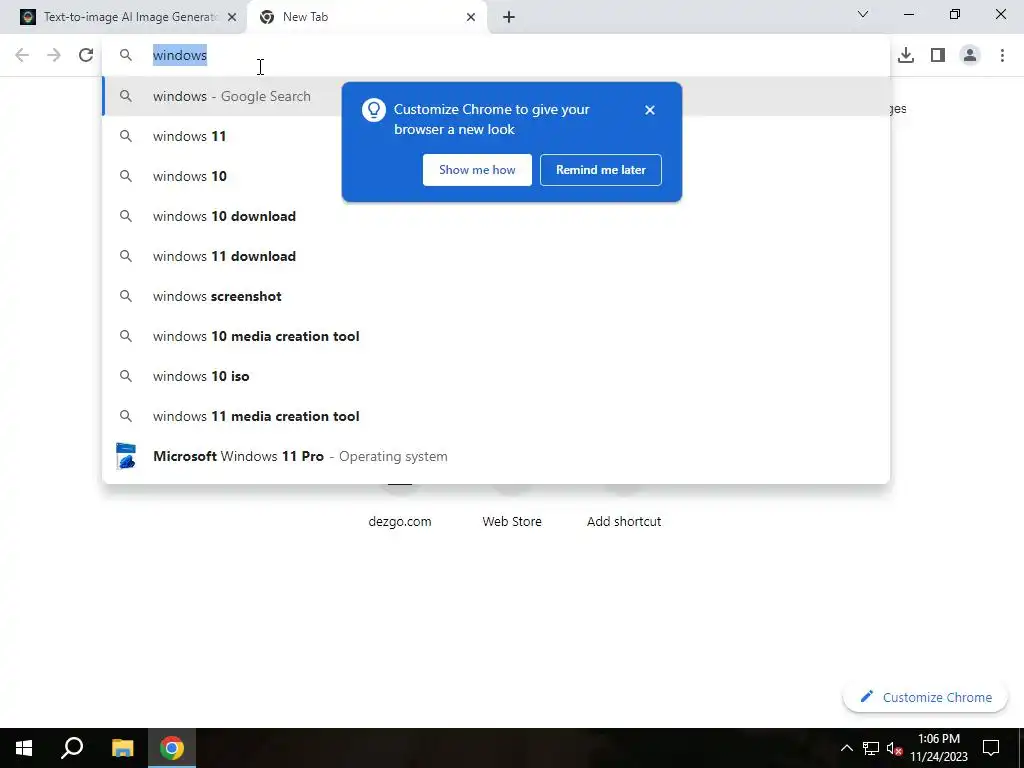Choose 'windows 10 iso' suggestion
This screenshot has width=1024, height=768.
click(x=496, y=376)
